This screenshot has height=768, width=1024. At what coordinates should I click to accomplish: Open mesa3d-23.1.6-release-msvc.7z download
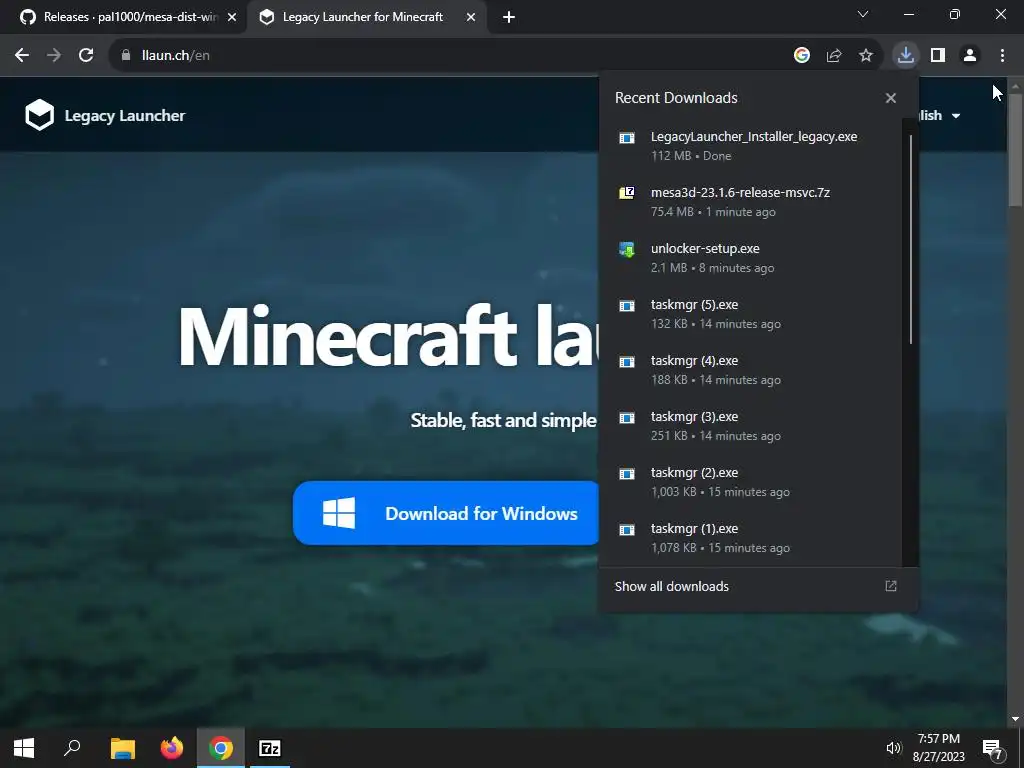751,202
